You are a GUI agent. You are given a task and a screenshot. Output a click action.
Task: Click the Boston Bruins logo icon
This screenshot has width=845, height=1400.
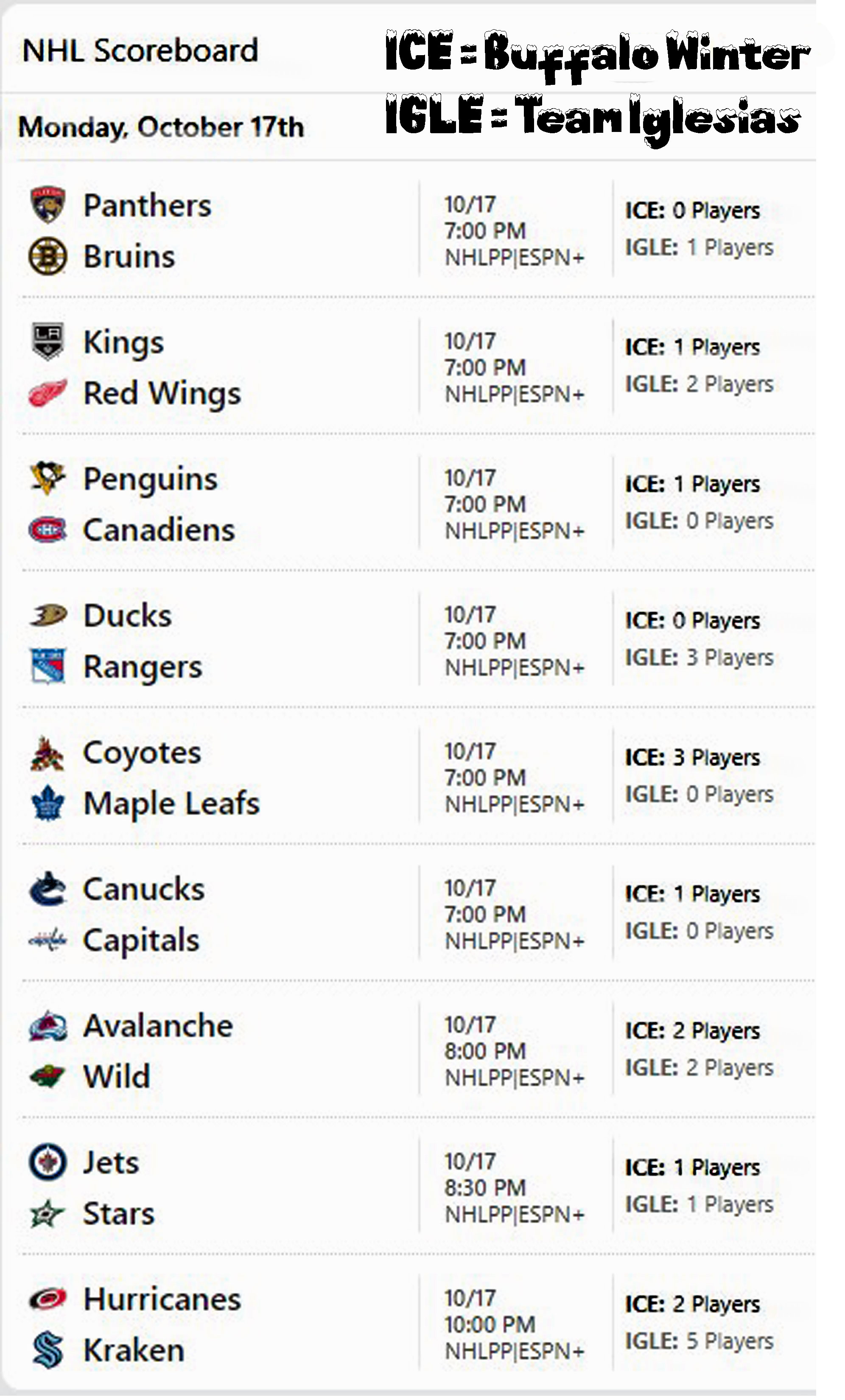[x=48, y=256]
